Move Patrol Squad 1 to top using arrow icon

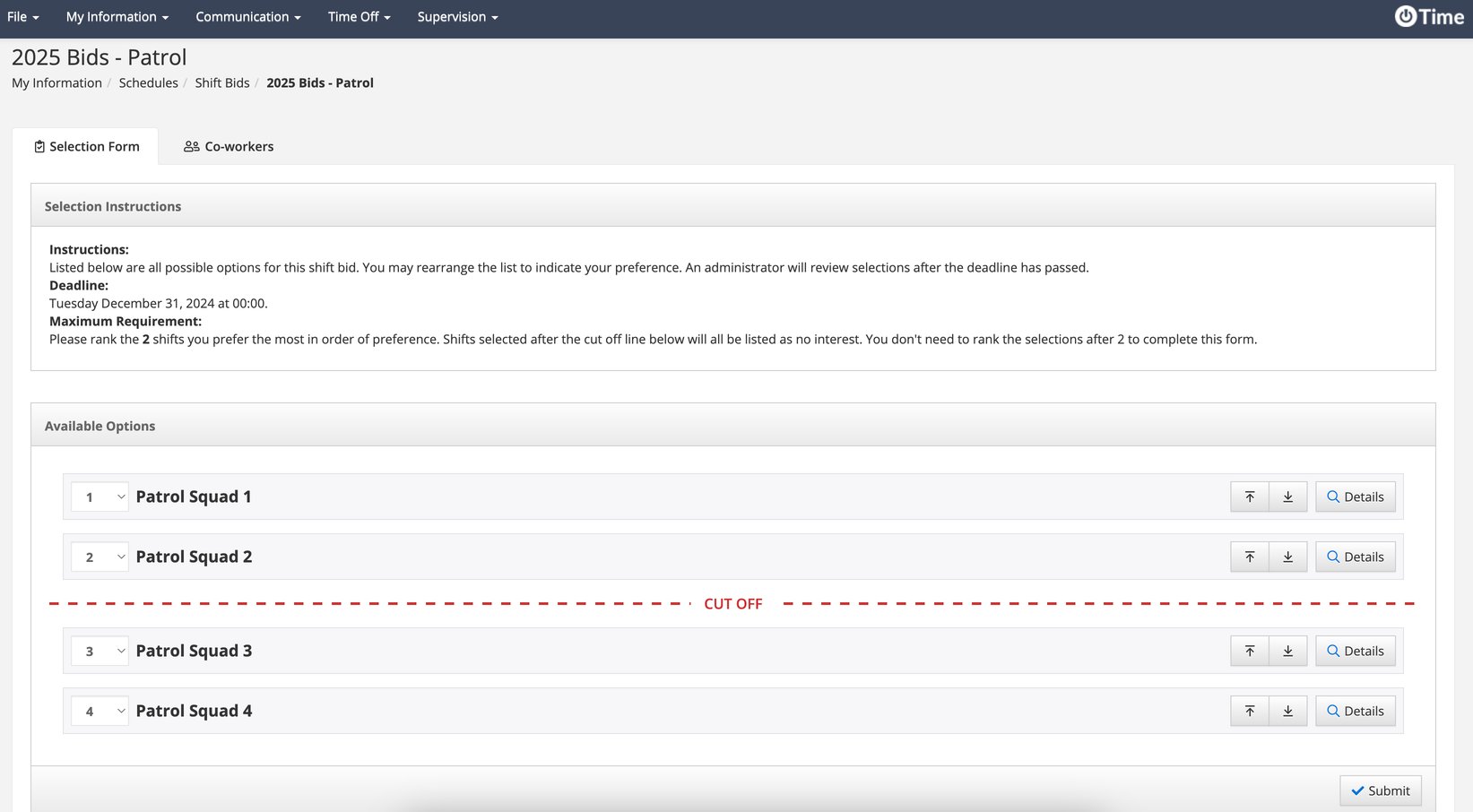click(1249, 496)
